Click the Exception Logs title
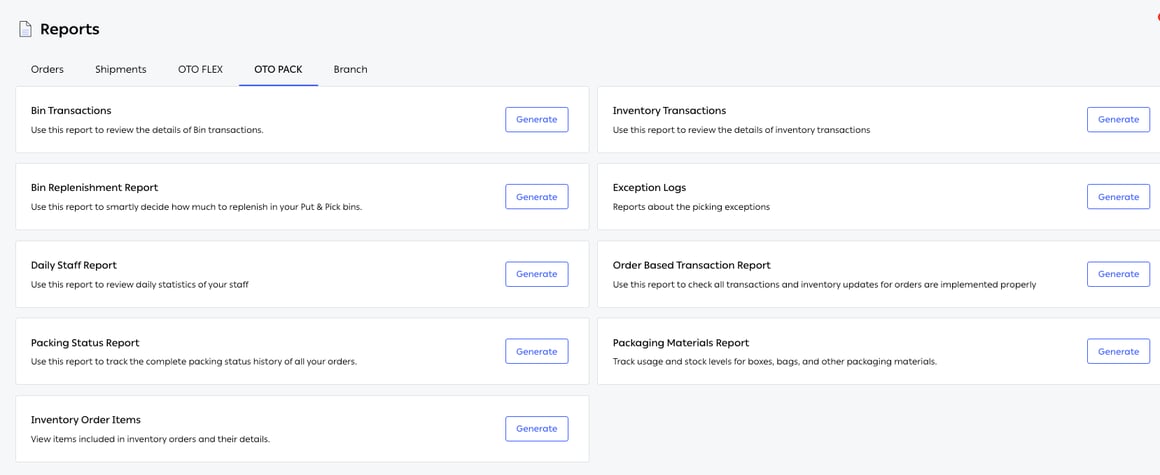The image size is (1160, 475). [x=650, y=188]
